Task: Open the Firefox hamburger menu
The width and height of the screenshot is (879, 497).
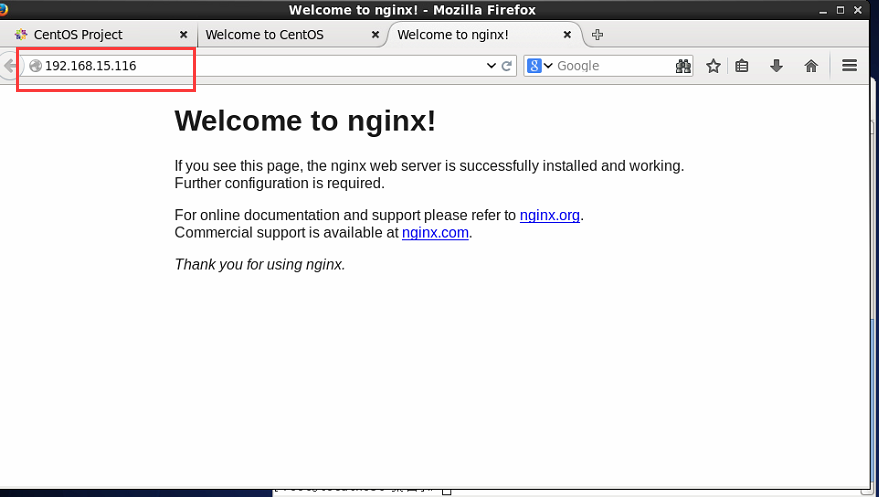Action: click(x=849, y=66)
